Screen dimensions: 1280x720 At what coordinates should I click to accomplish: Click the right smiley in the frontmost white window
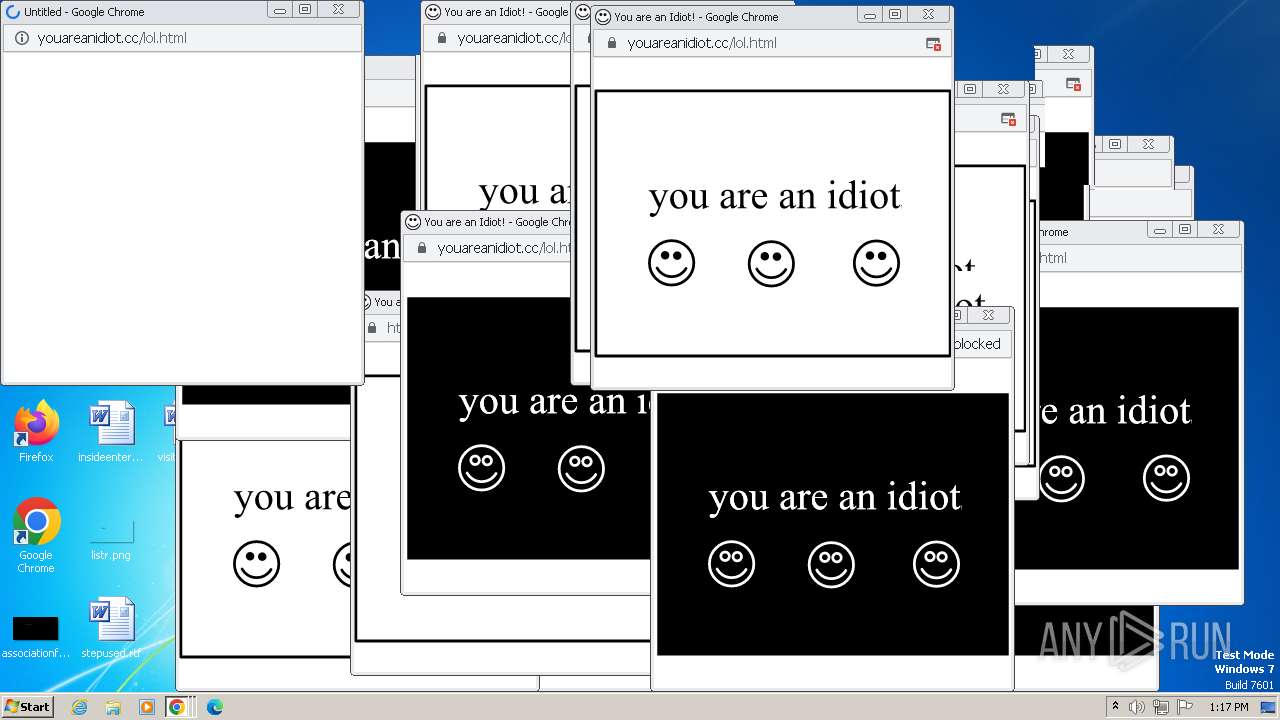point(876,264)
